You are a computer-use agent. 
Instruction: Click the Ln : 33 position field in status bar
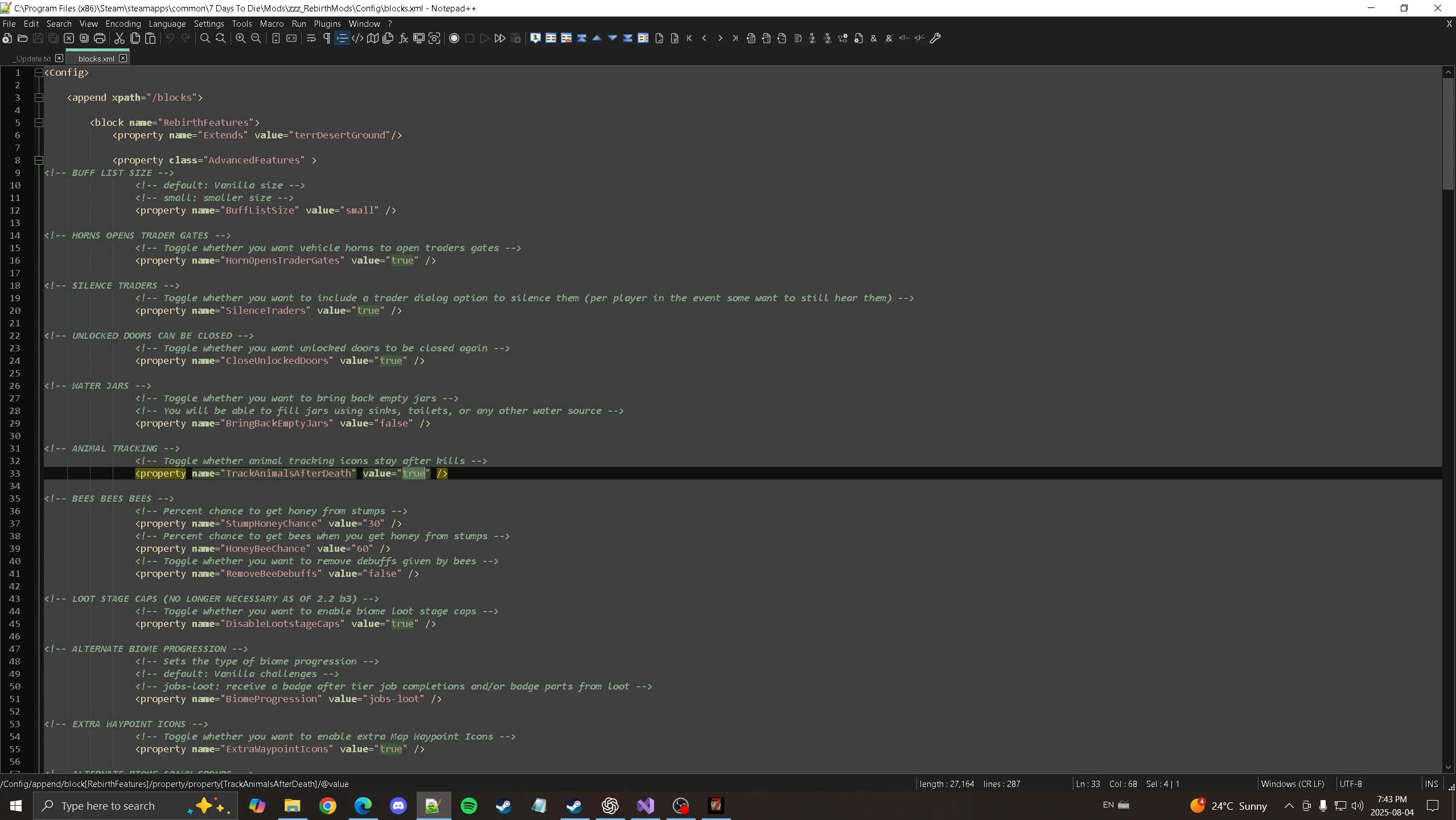tap(1088, 784)
